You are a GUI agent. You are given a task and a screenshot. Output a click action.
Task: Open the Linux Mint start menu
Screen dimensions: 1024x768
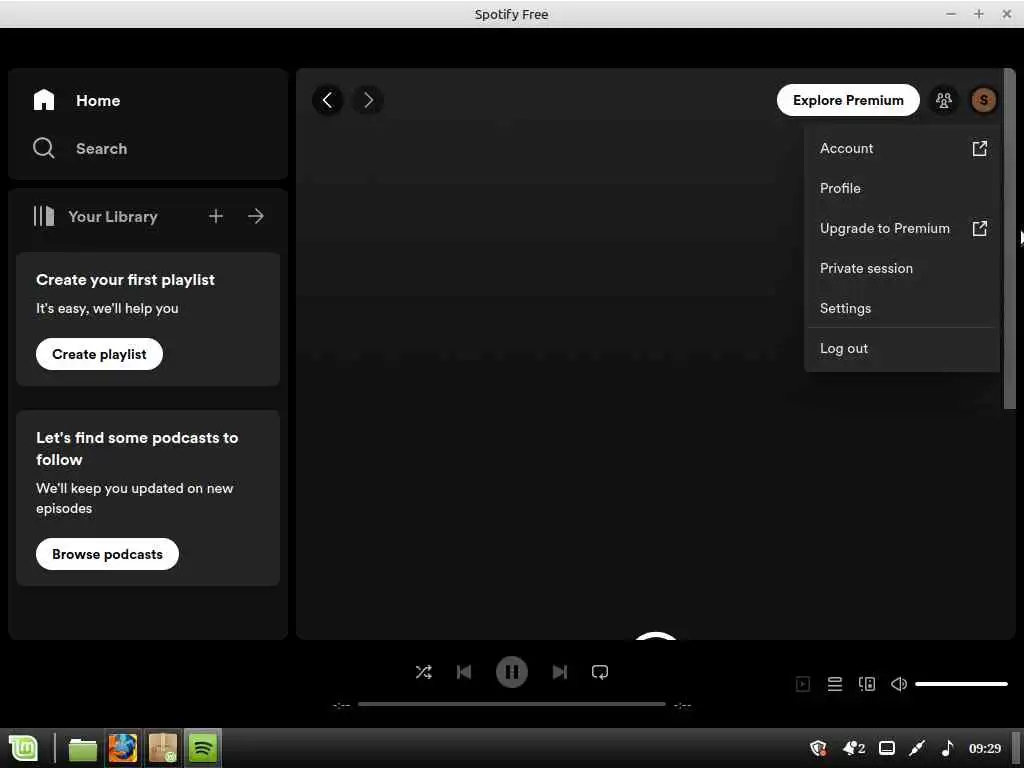pyautogui.click(x=24, y=748)
